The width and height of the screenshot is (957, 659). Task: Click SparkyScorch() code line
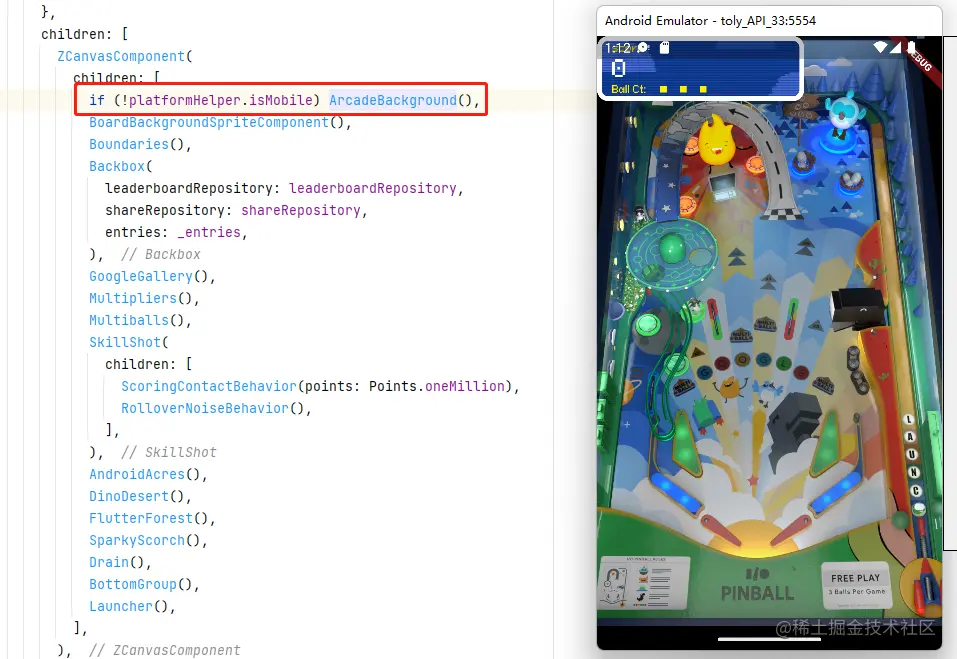click(148, 540)
